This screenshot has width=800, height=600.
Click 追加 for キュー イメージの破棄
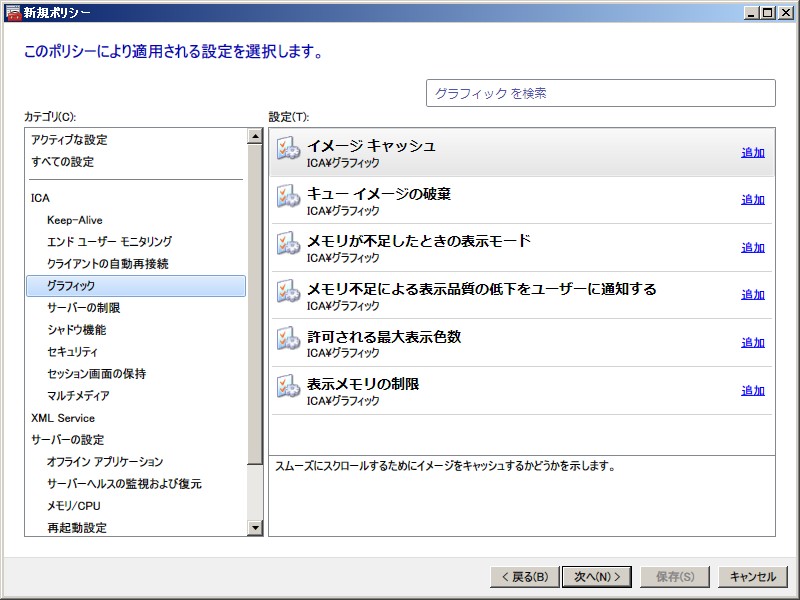(x=752, y=200)
